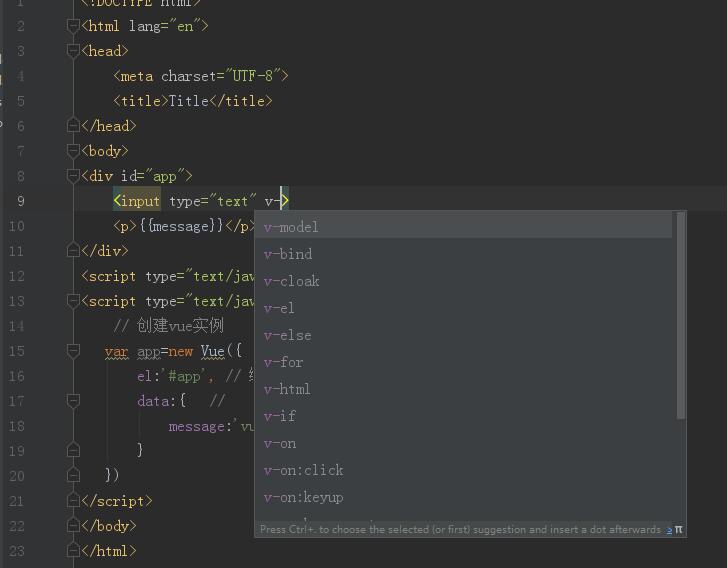Toggle fold marker at closing html tag
This screenshot has width=727, height=568.
73,551
